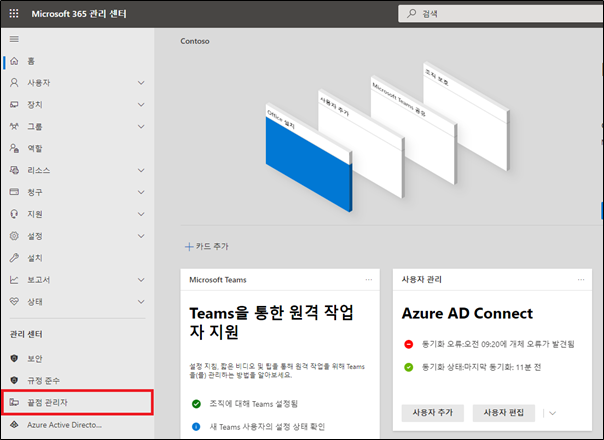This screenshot has width=604, height=440.
Task: Click the Azure Active Directory diamond icon
Action: pos(14,425)
